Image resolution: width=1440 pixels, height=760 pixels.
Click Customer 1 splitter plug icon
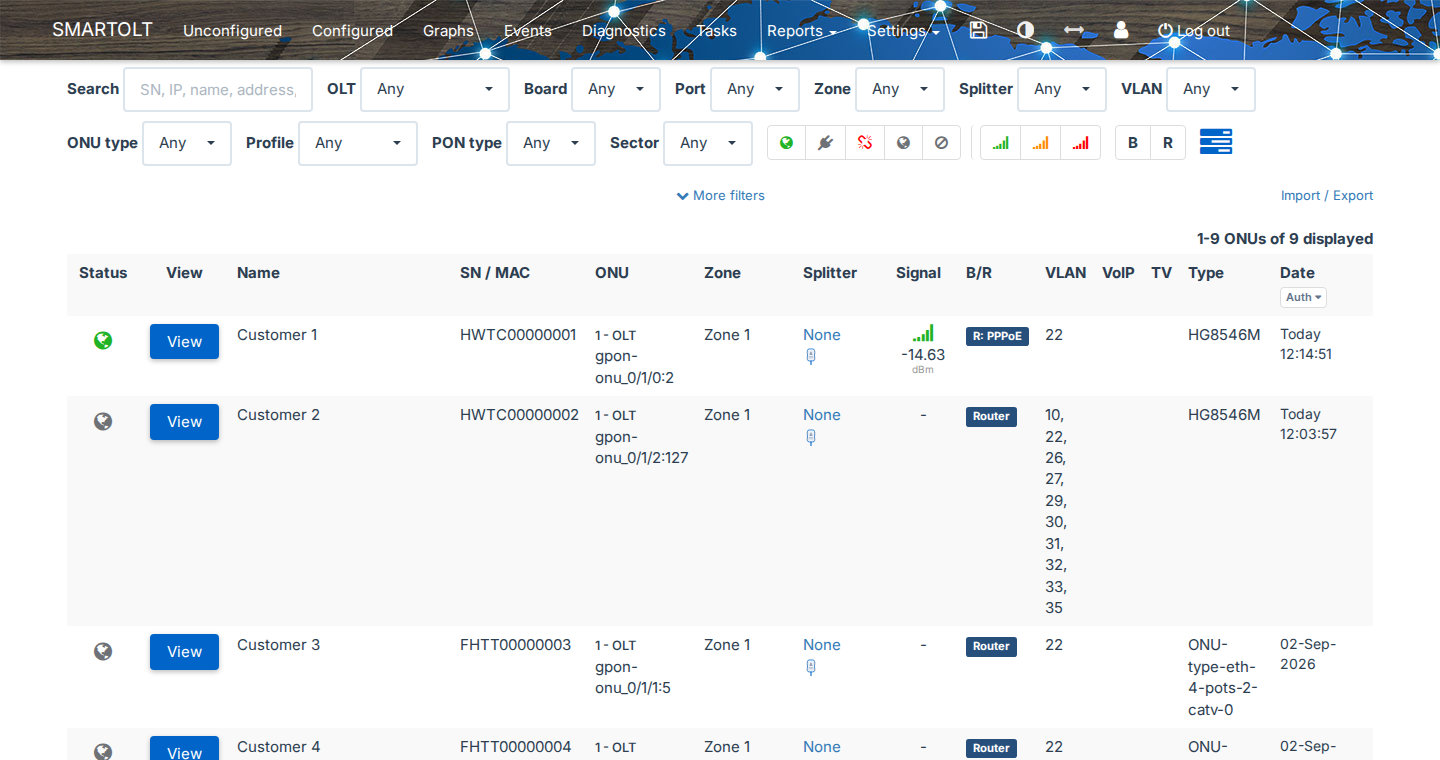tap(811, 356)
